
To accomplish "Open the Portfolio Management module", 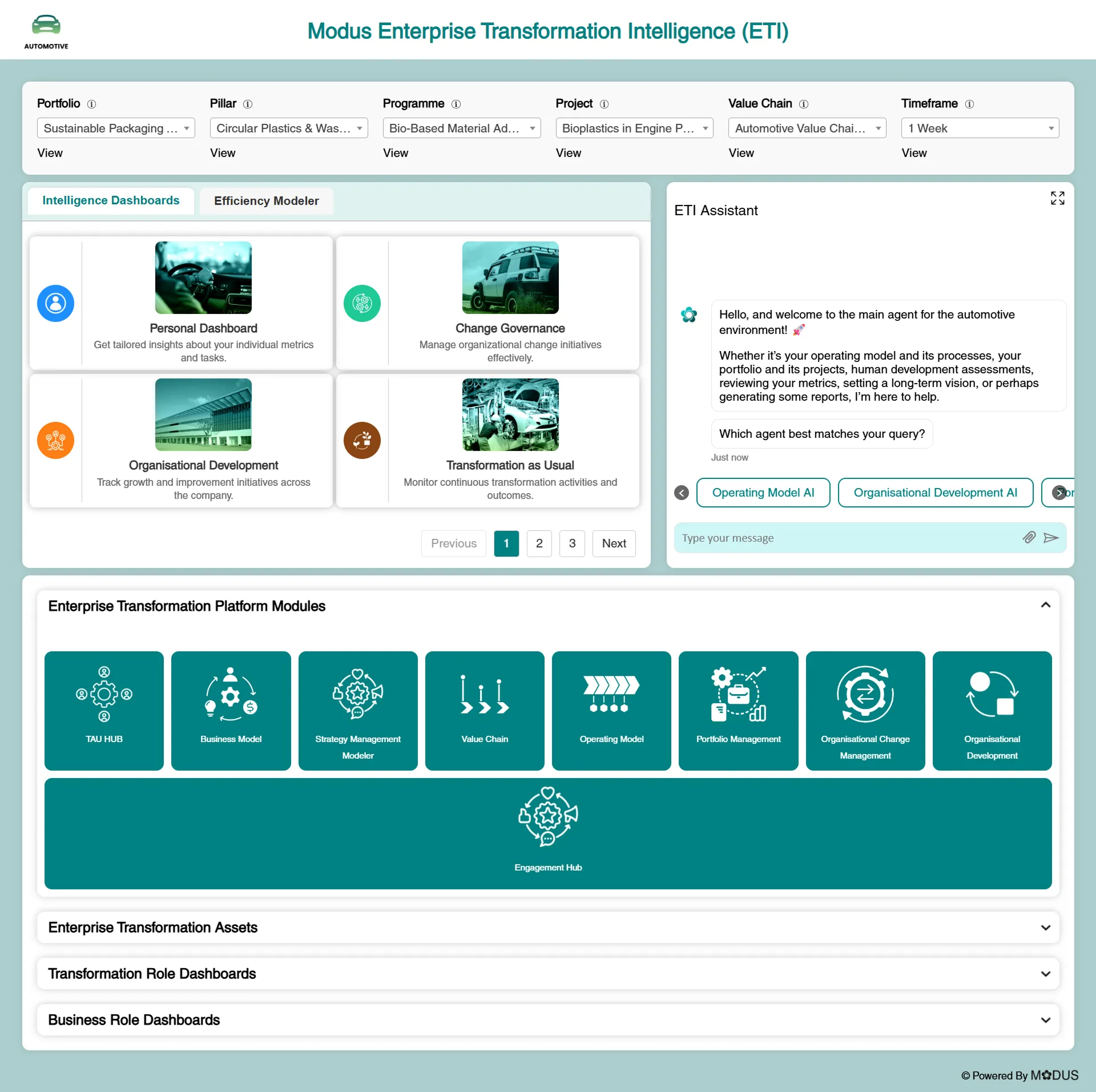I will (738, 711).
